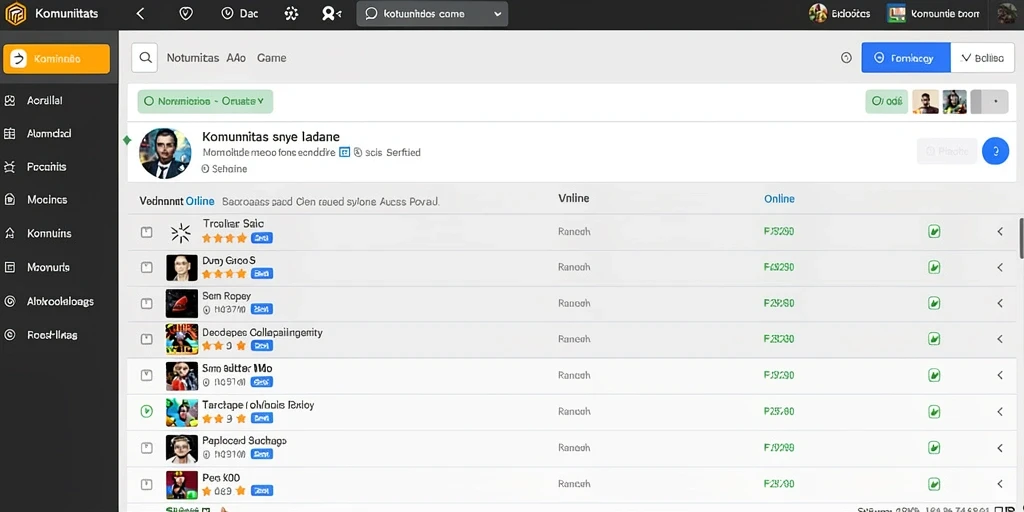Open the shield icon in top bar
Viewport: 1024px width, 512px height.
pyautogui.click(x=186, y=14)
